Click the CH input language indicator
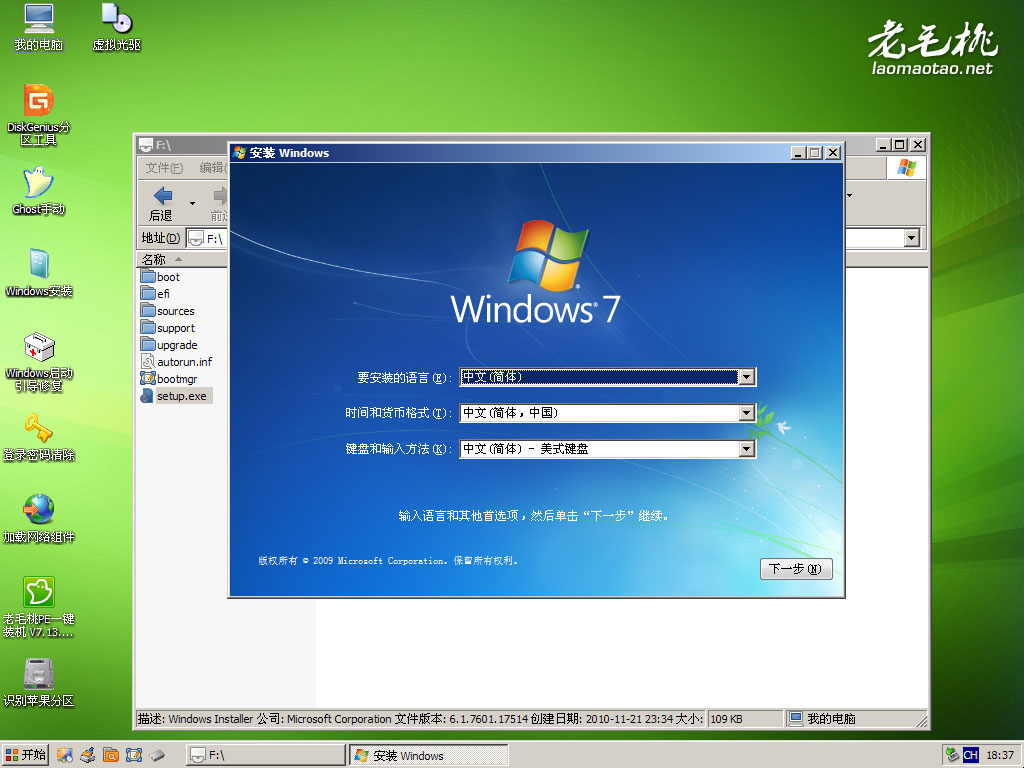This screenshot has width=1024, height=768. click(x=970, y=755)
